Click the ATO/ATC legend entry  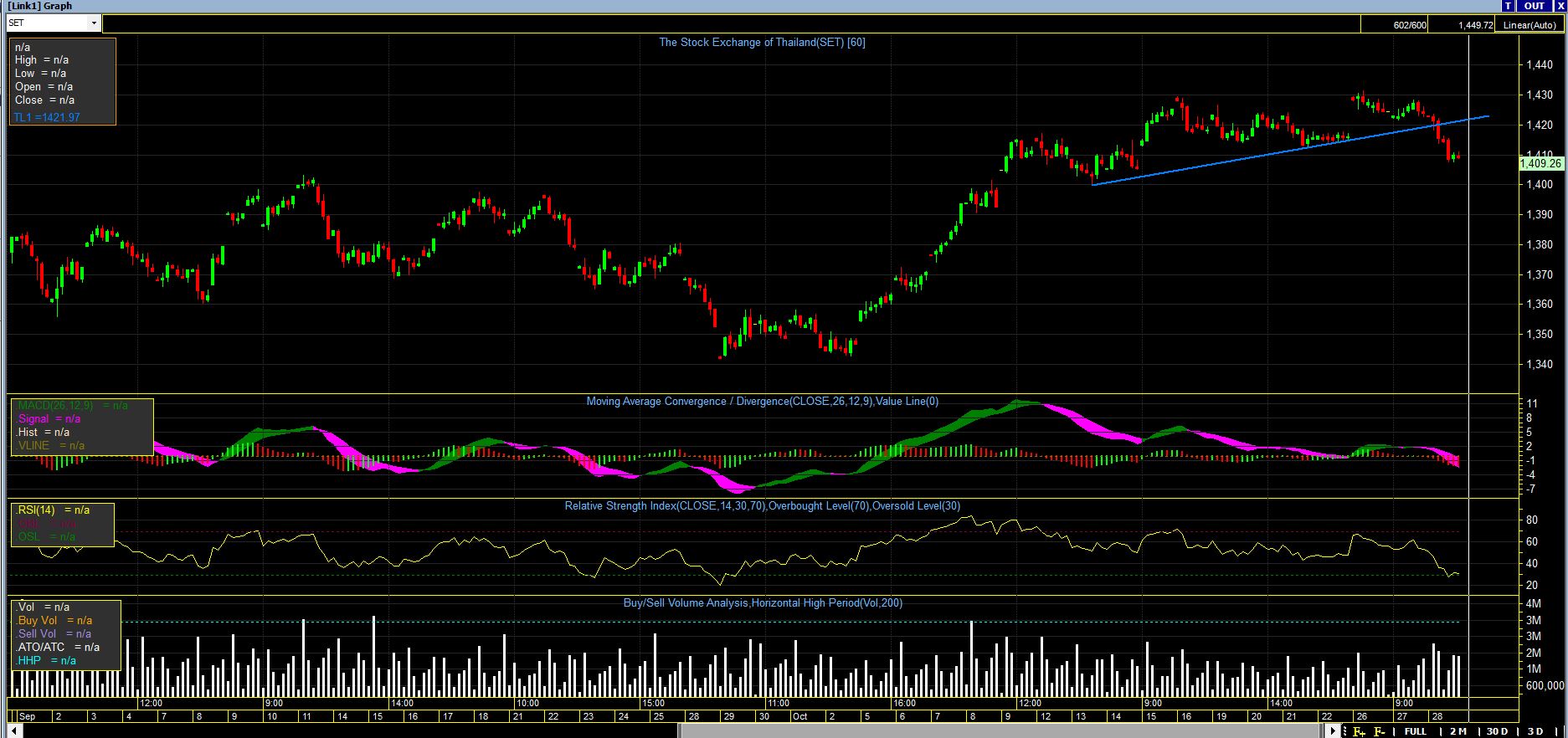58,648
